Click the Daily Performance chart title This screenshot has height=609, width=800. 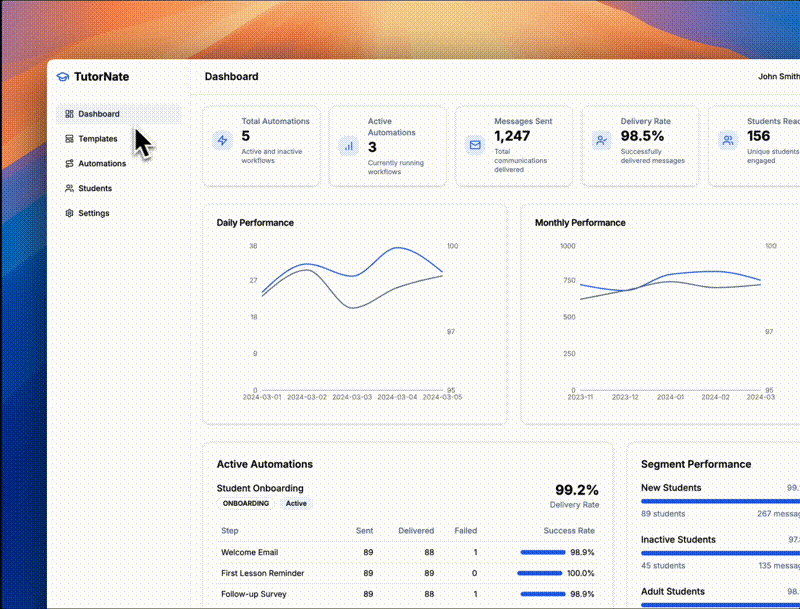(x=255, y=223)
